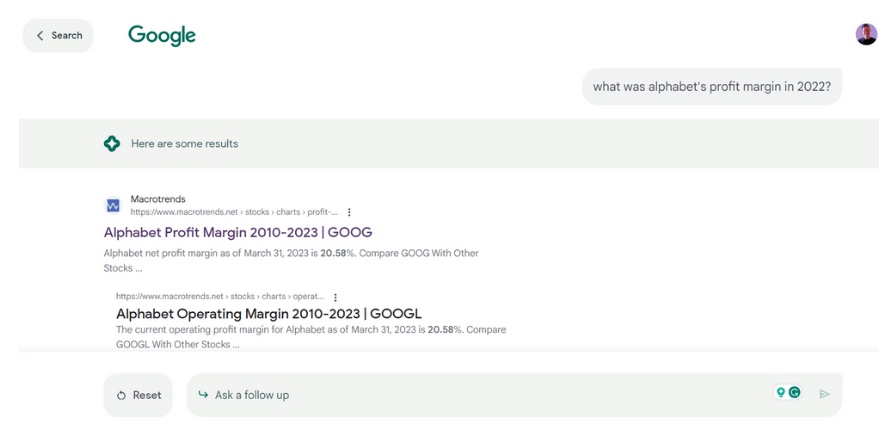Click the 'Here are some results' banner
Screen dimensions: 893x434
click(185, 143)
